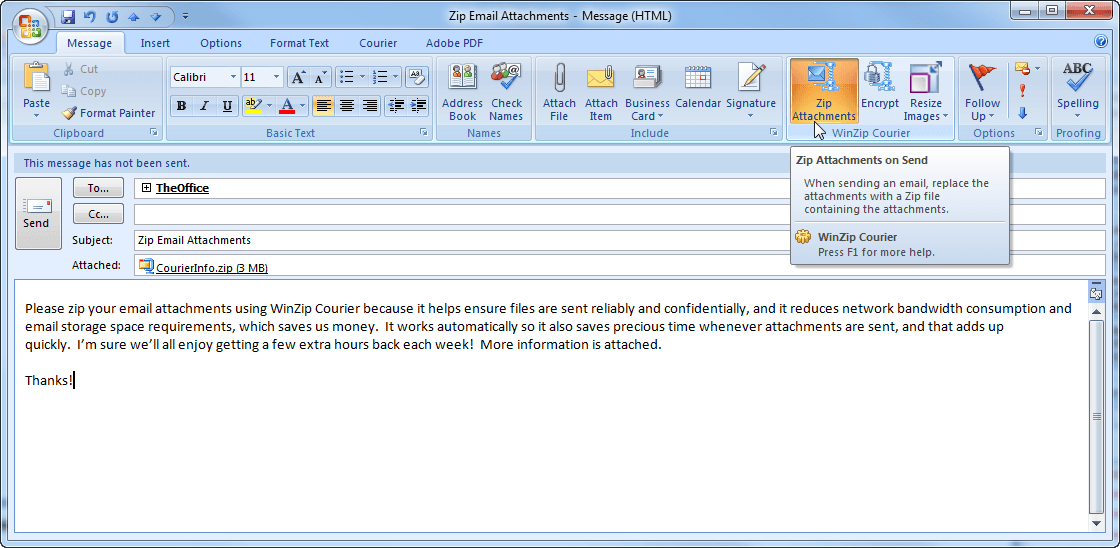The height and width of the screenshot is (548, 1120).
Task: Click the Paste clipboard icon
Action: (36, 79)
